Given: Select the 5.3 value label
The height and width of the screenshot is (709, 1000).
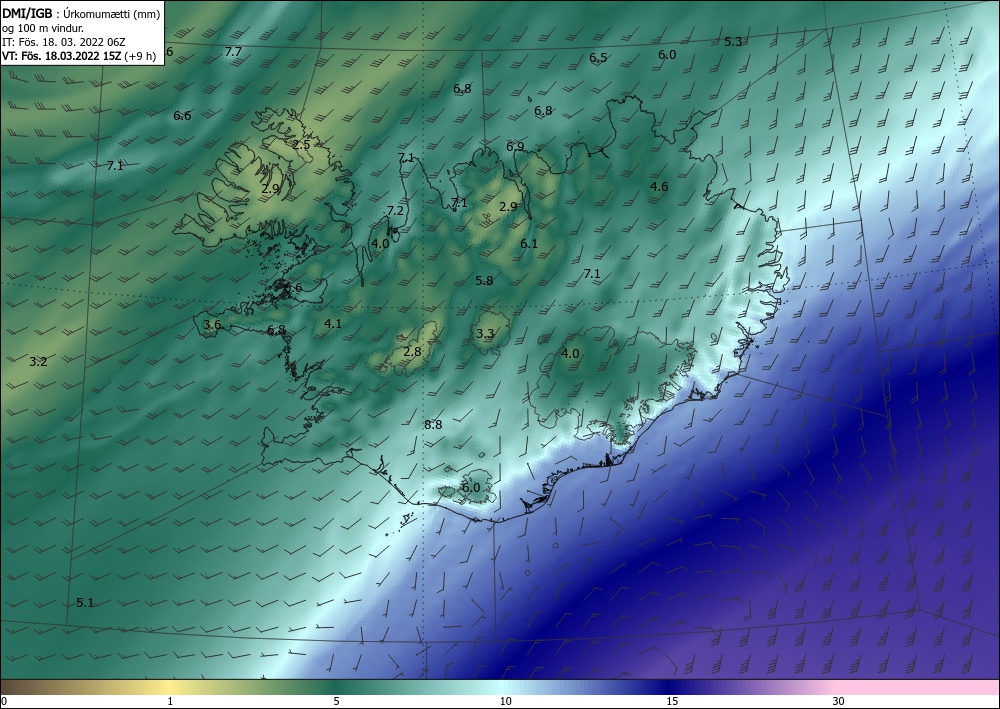Looking at the screenshot, I should tap(733, 41).
